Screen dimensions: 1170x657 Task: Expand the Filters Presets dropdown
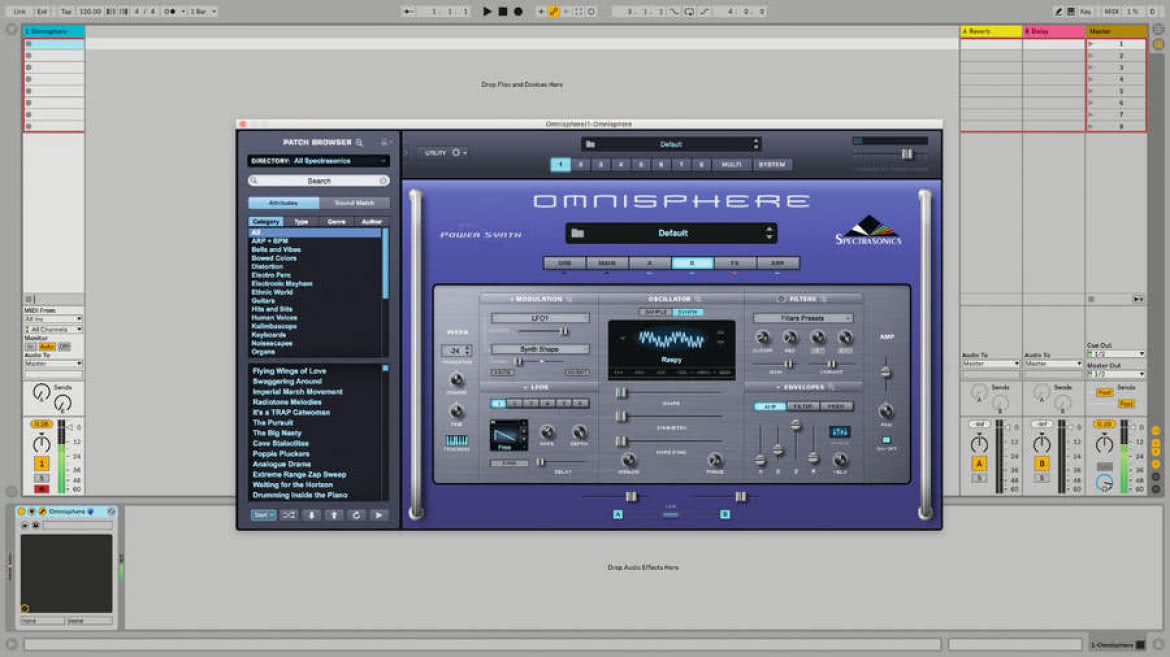[x=802, y=318]
